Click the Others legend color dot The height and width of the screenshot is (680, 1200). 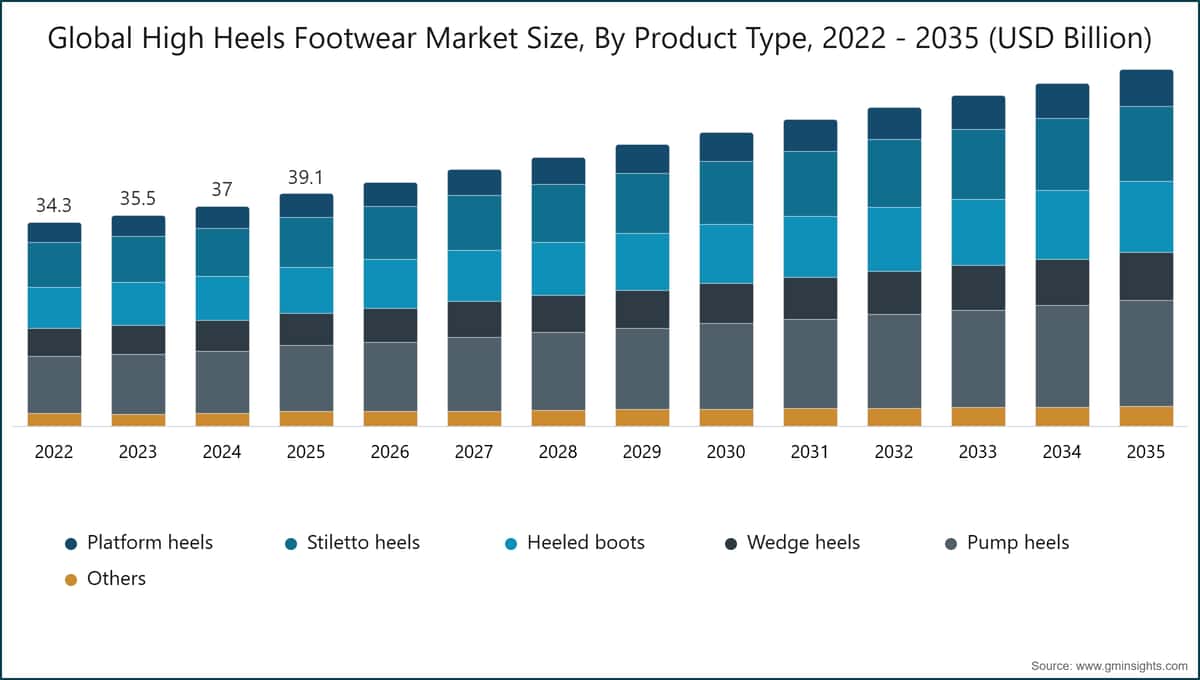[70, 578]
